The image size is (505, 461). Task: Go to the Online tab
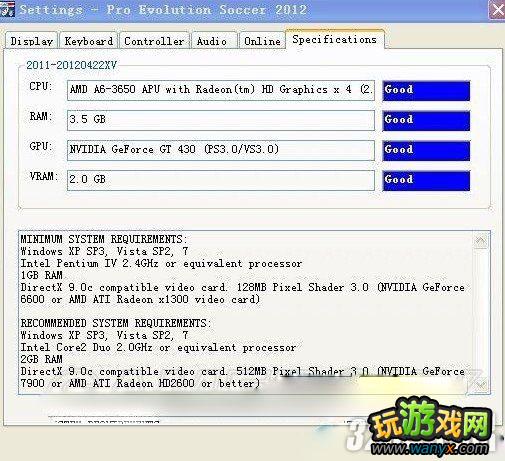(262, 41)
